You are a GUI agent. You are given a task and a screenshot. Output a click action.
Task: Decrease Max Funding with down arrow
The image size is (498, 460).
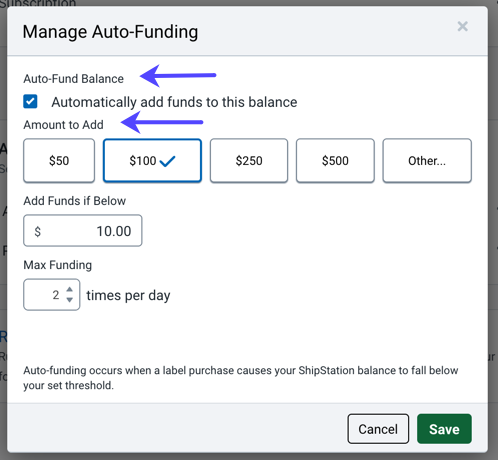69,300
